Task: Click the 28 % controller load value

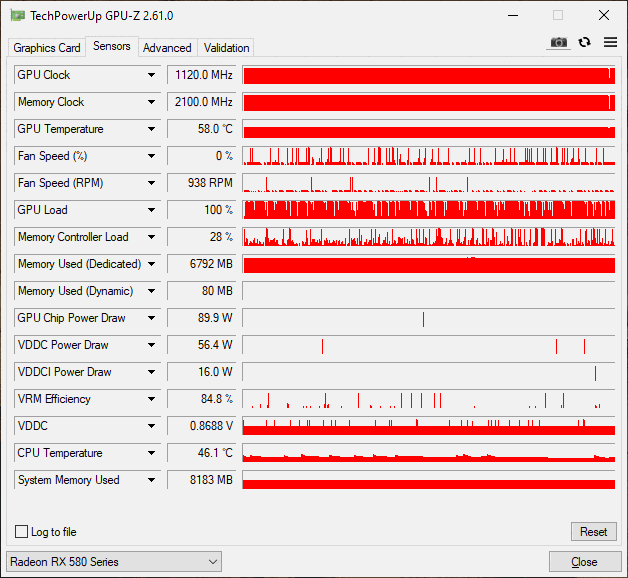Action: pyautogui.click(x=201, y=237)
